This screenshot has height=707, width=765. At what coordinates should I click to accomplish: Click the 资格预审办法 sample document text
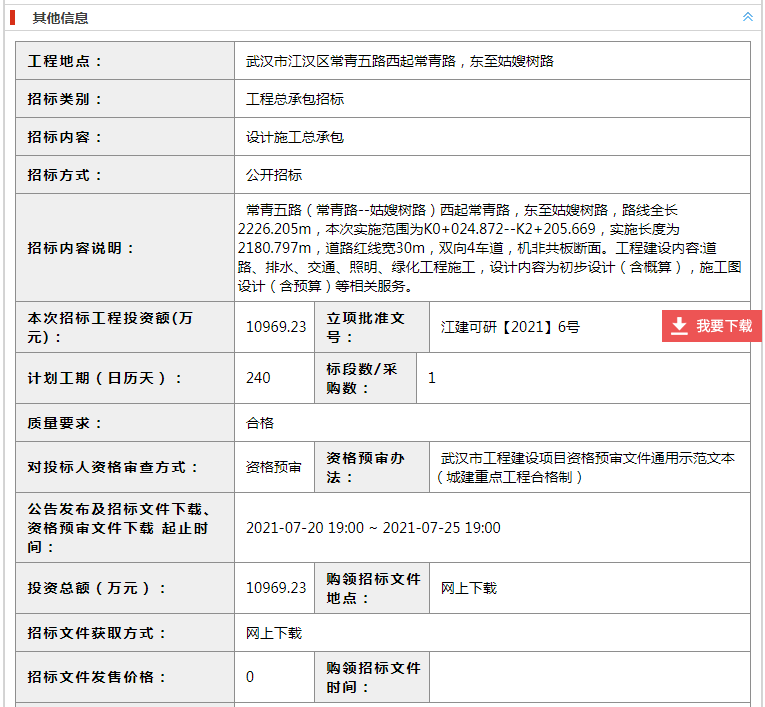(x=588, y=467)
